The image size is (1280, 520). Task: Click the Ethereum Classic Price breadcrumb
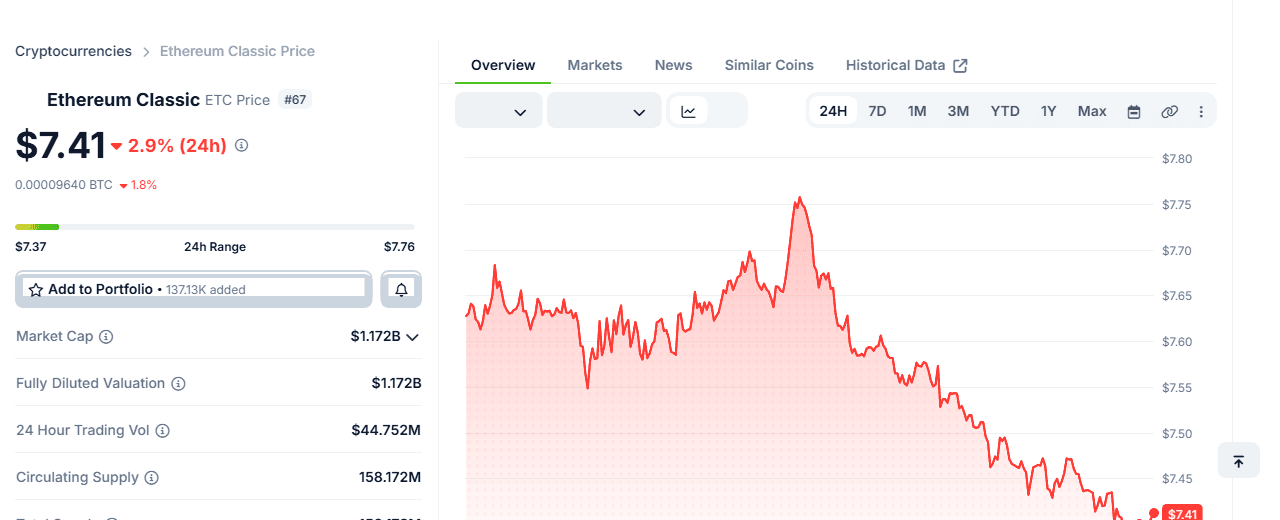[x=237, y=51]
